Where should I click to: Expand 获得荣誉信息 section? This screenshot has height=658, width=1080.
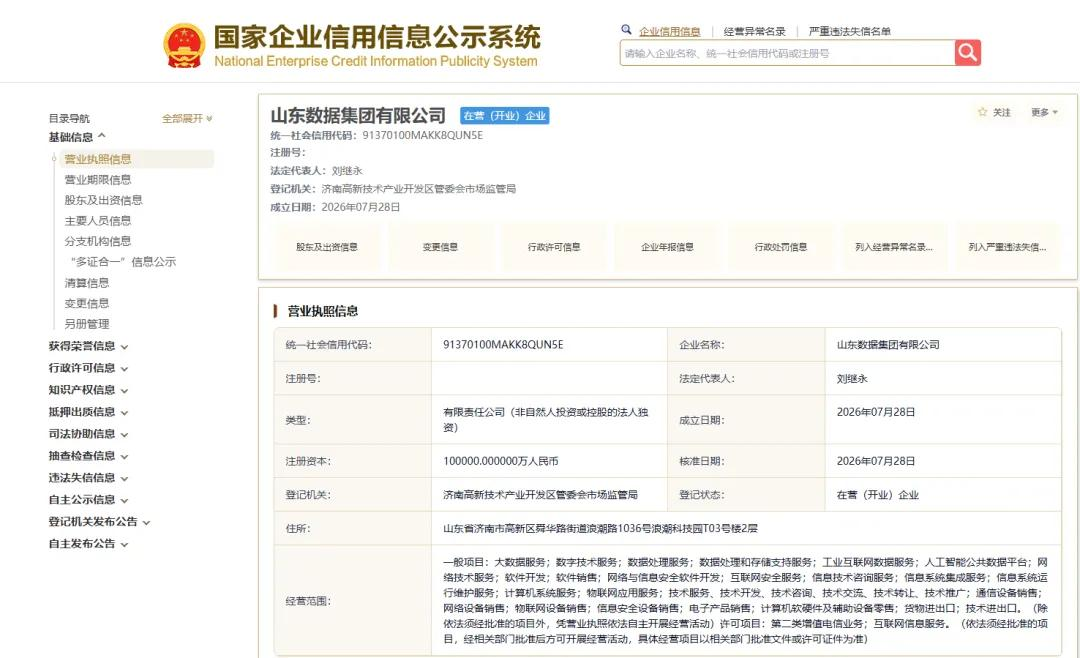[88, 346]
